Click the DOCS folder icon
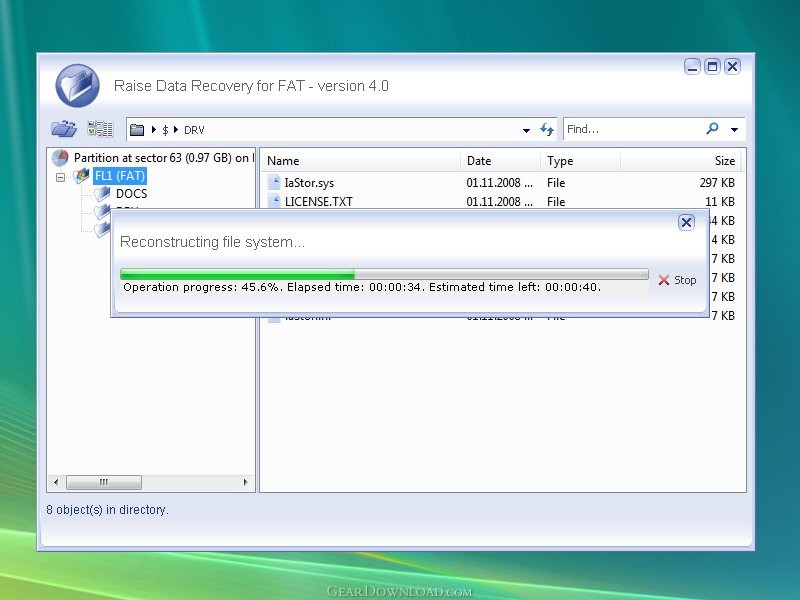The image size is (800, 600). [103, 194]
